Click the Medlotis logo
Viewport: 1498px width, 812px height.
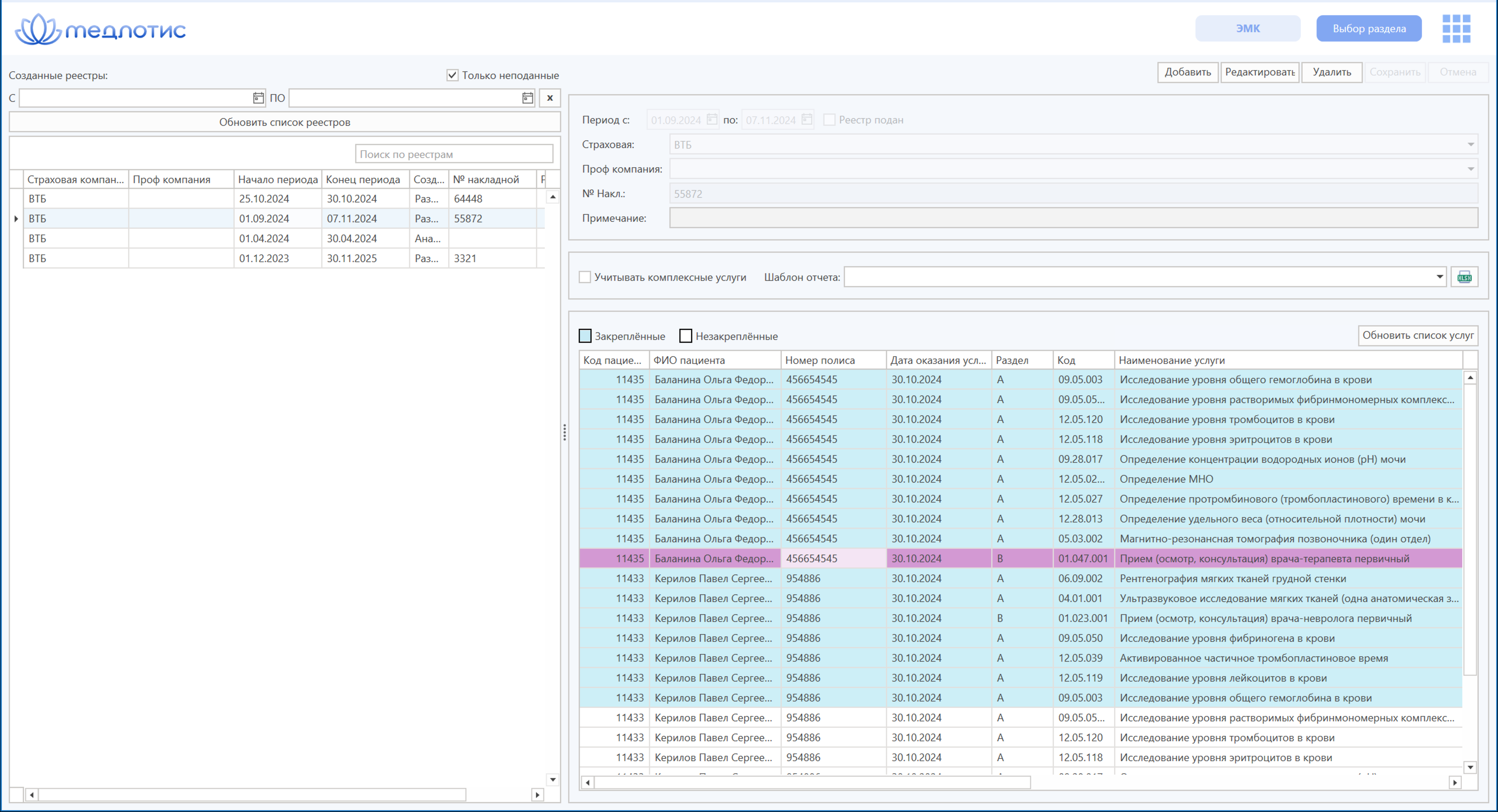[x=100, y=29]
